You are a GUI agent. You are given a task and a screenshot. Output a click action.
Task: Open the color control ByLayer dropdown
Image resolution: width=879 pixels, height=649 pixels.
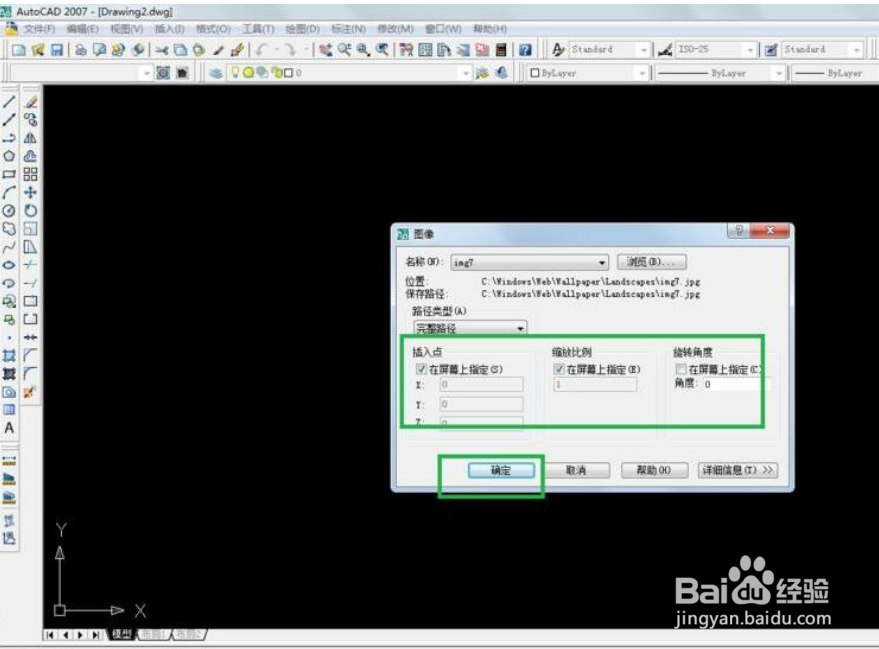(642, 73)
